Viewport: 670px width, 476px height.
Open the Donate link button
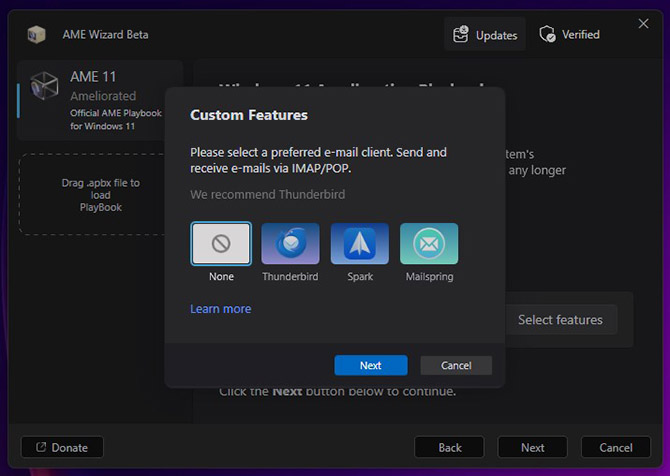[62, 447]
